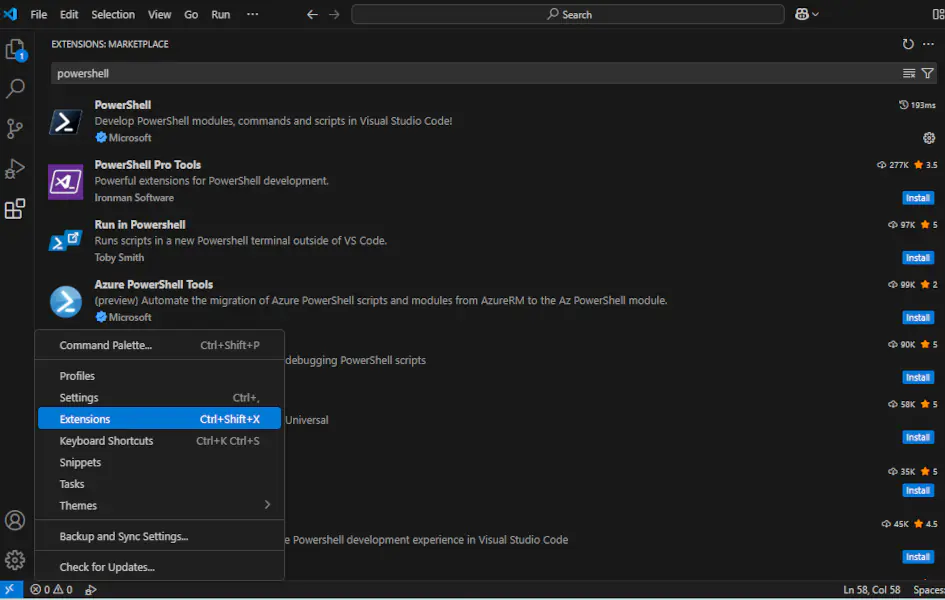Image resolution: width=945 pixels, height=600 pixels.
Task: Open Views and More Actions ellipsis
Action: coord(929,44)
